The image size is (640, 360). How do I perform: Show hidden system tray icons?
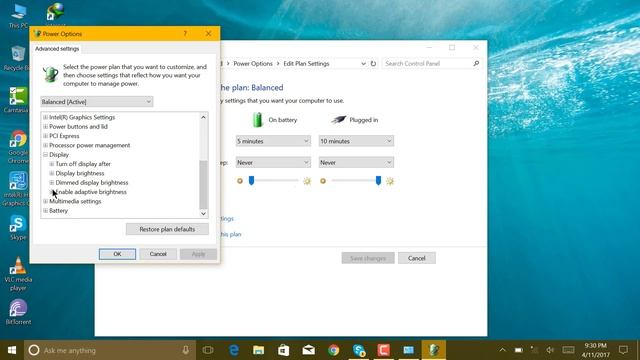tap(502, 350)
